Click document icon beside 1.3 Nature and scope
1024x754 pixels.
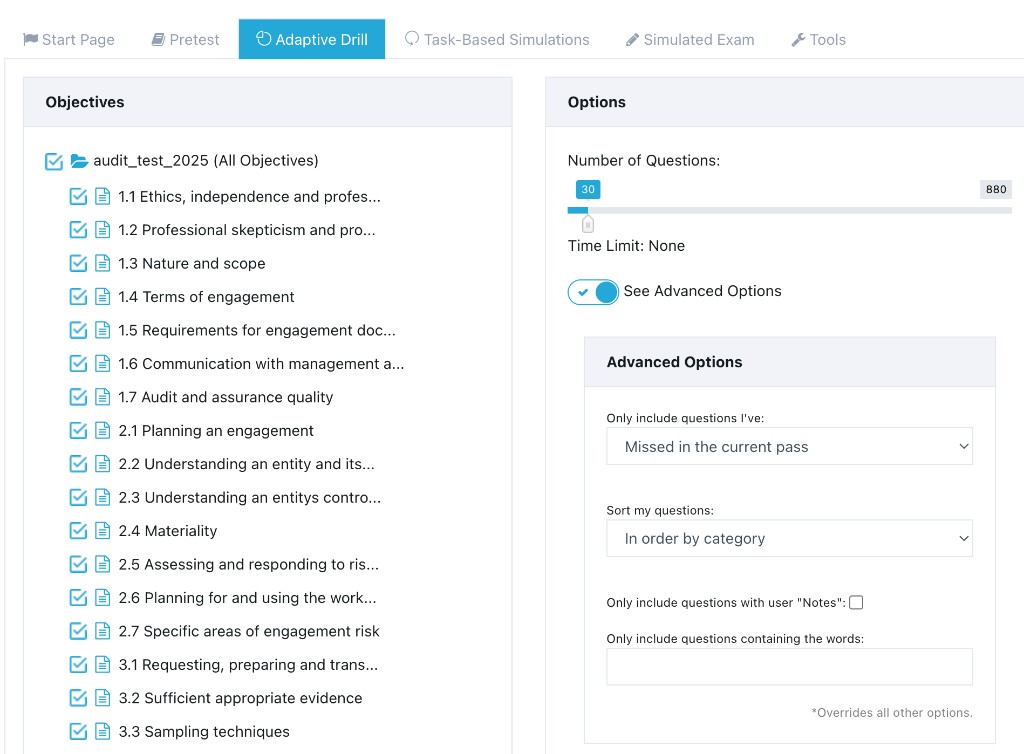[x=103, y=263]
